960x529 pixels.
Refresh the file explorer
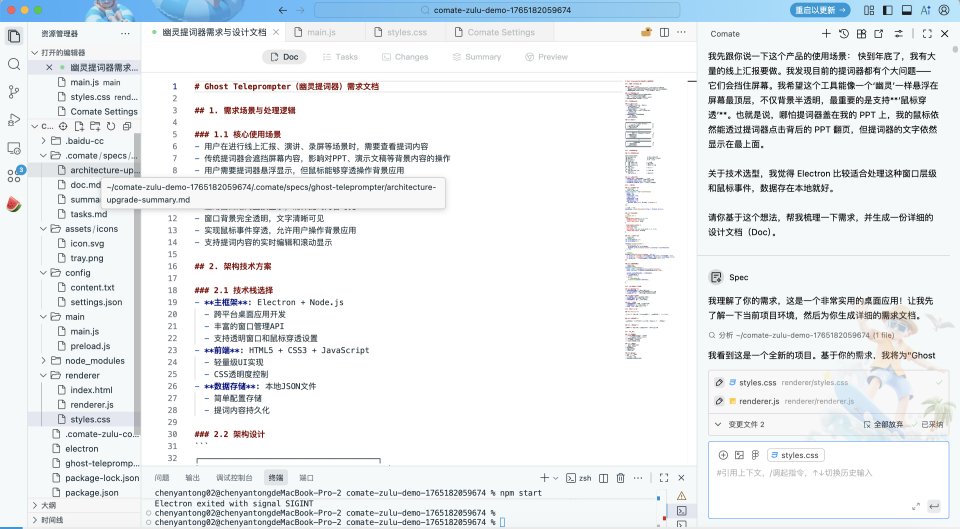(111, 126)
